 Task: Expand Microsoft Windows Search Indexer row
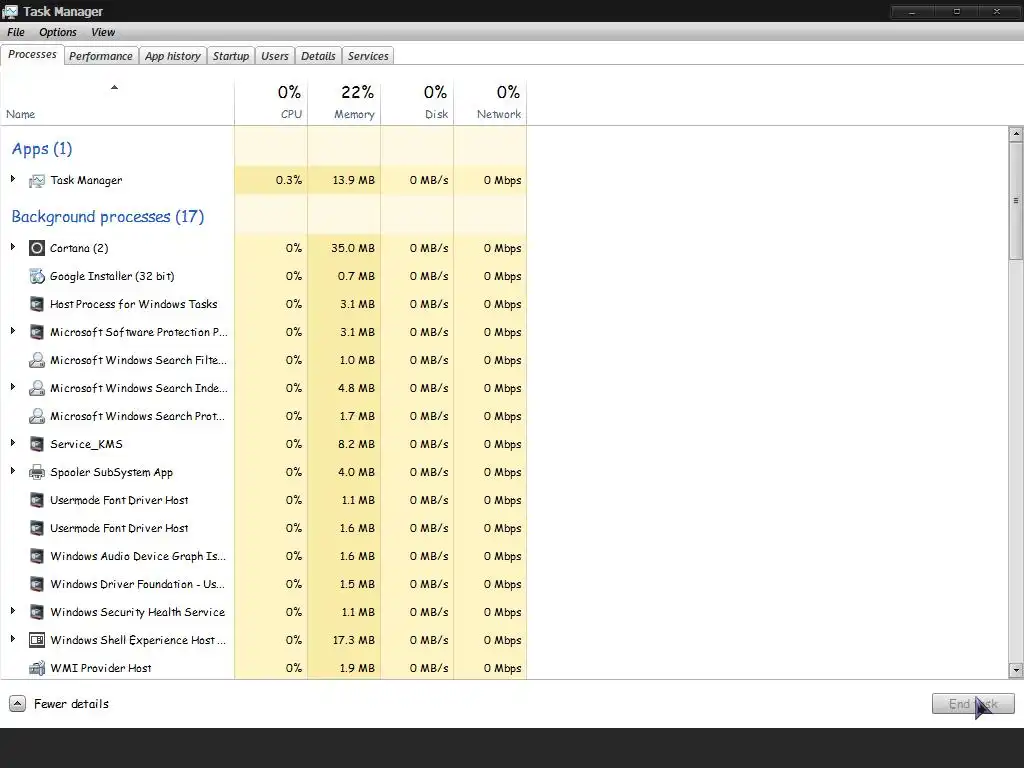(12, 387)
